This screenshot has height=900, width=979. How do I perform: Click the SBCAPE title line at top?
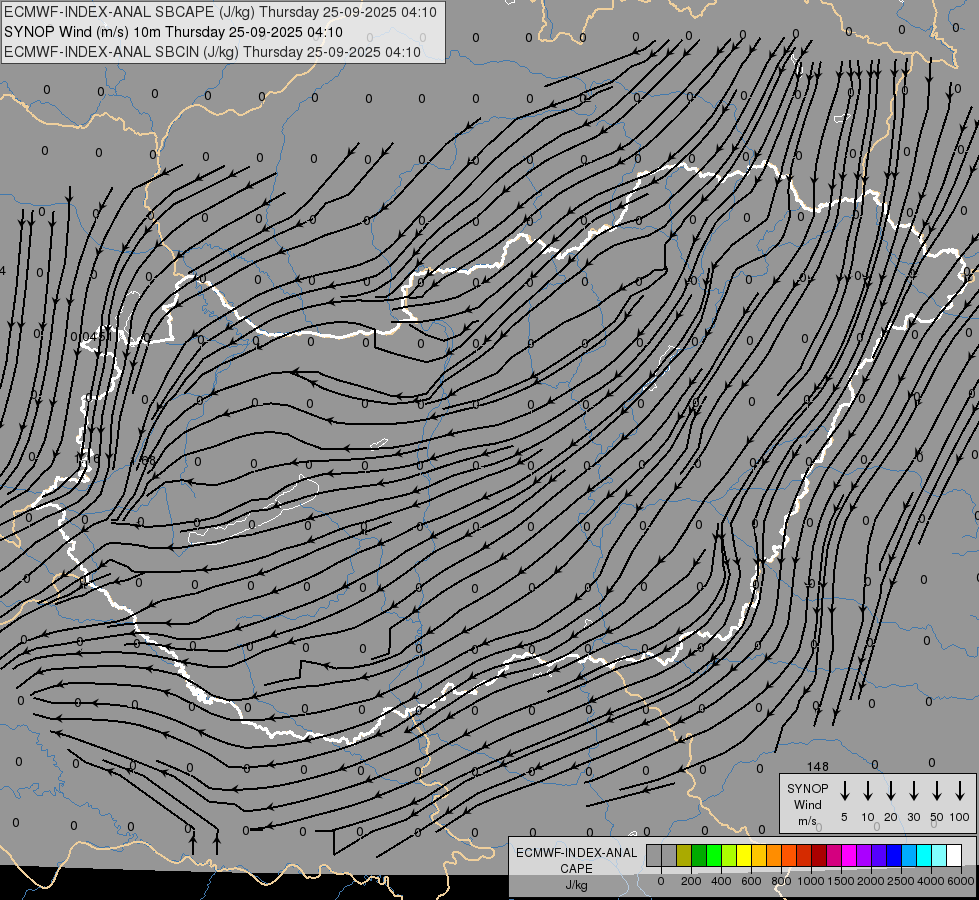221,12
